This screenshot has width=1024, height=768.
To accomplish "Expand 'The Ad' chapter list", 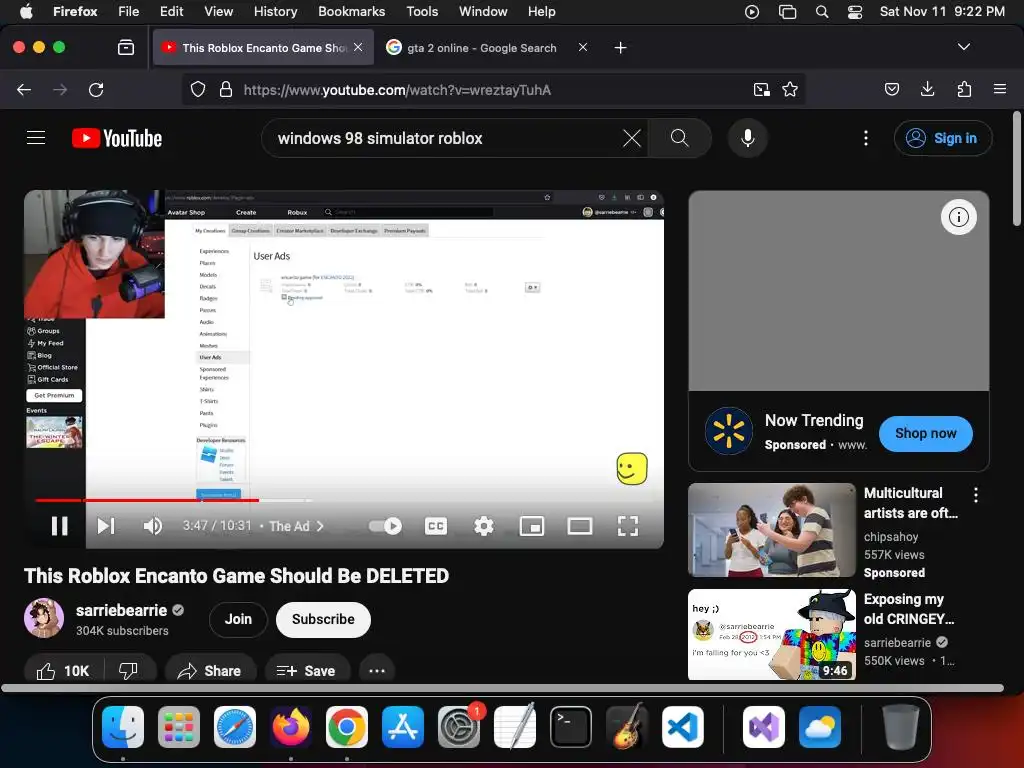I will point(296,526).
